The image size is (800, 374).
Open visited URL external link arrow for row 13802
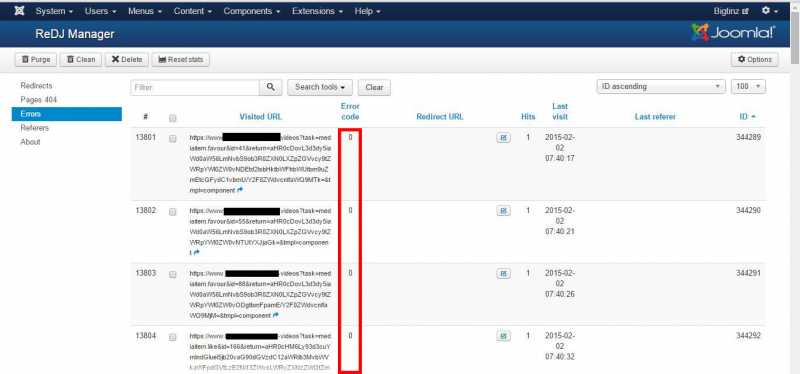196,253
